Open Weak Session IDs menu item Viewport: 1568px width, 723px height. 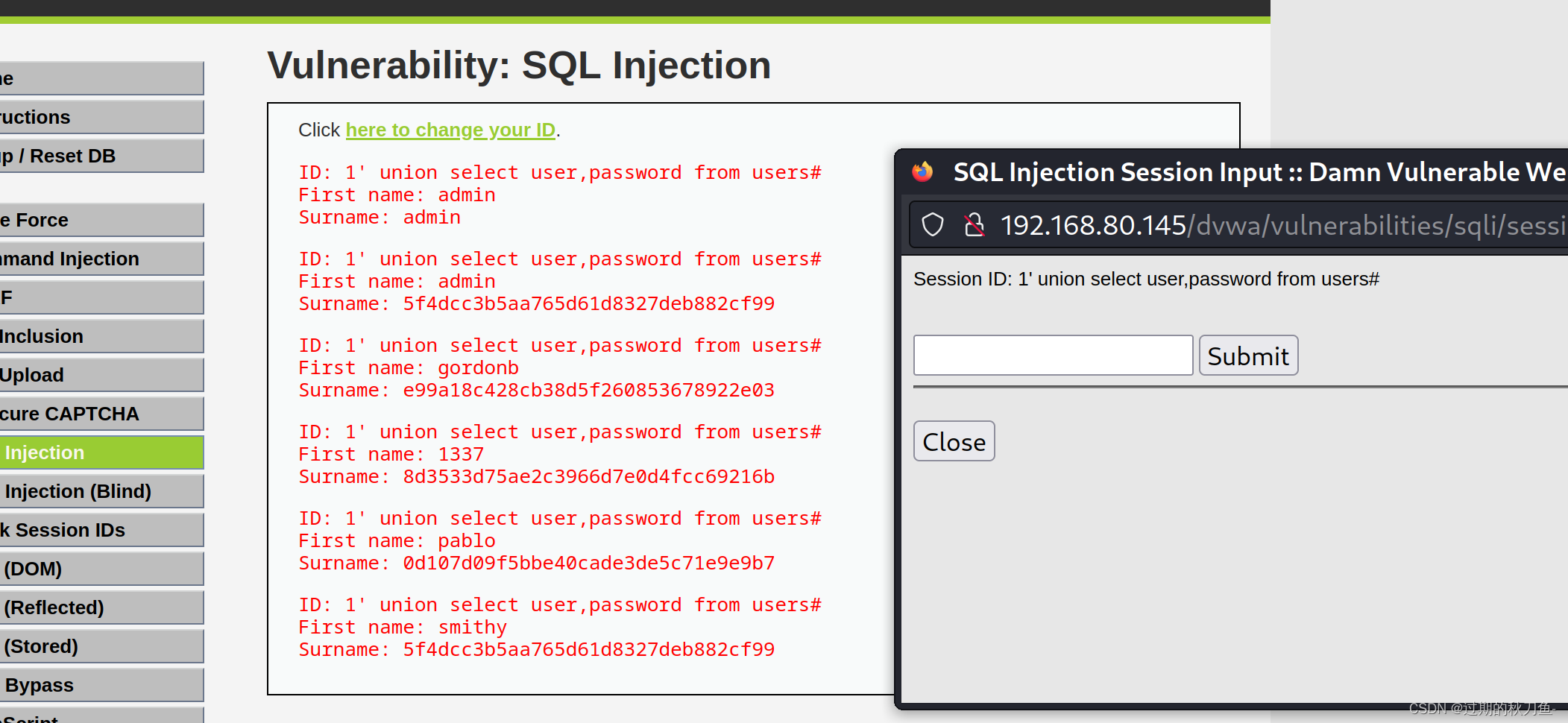click(101, 530)
